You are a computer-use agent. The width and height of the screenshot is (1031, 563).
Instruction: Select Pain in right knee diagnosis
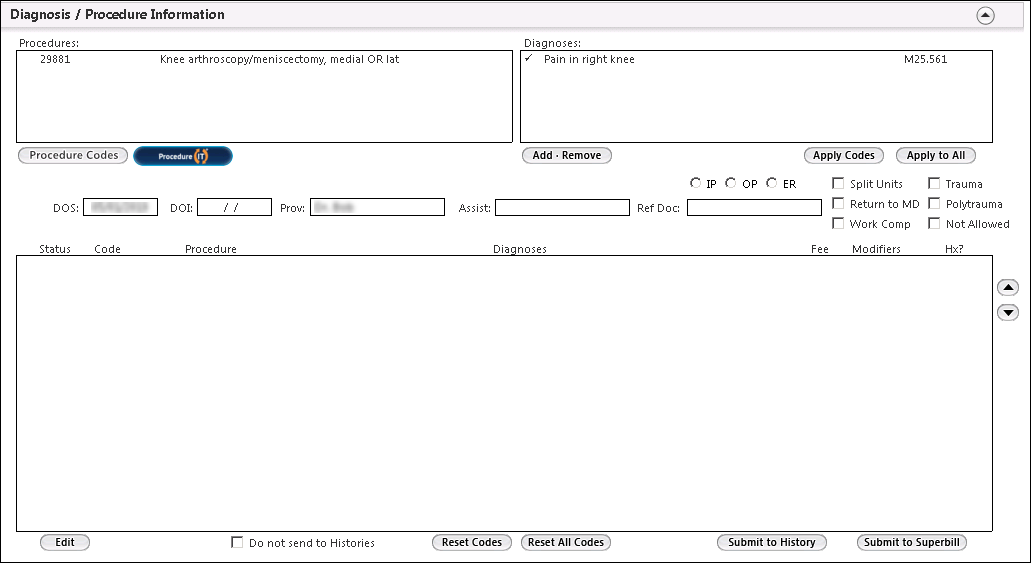coord(589,59)
